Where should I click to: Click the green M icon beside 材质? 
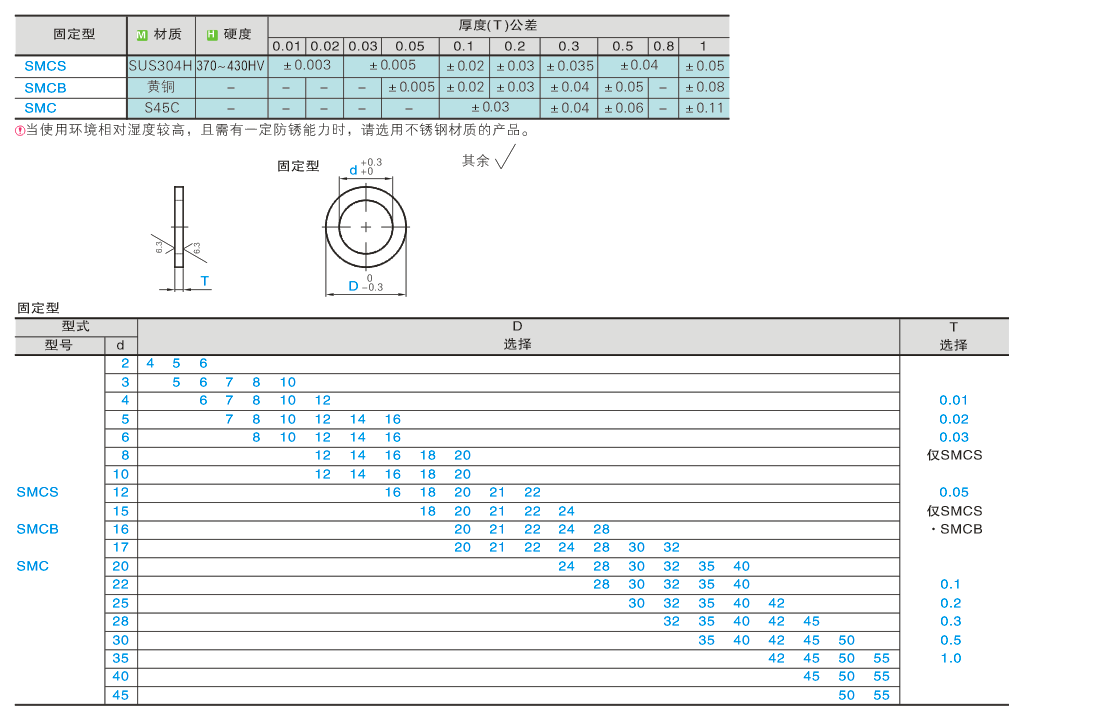142,35
